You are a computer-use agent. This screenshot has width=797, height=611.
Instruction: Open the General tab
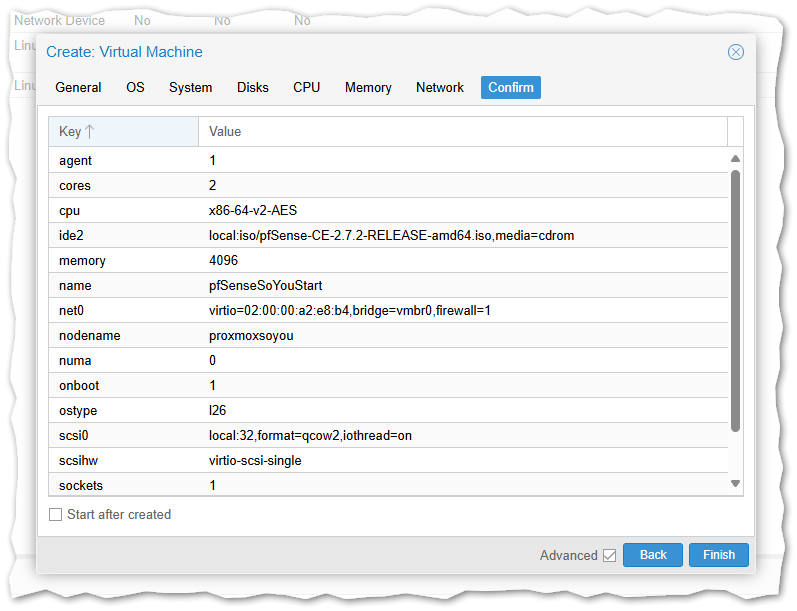[78, 88]
